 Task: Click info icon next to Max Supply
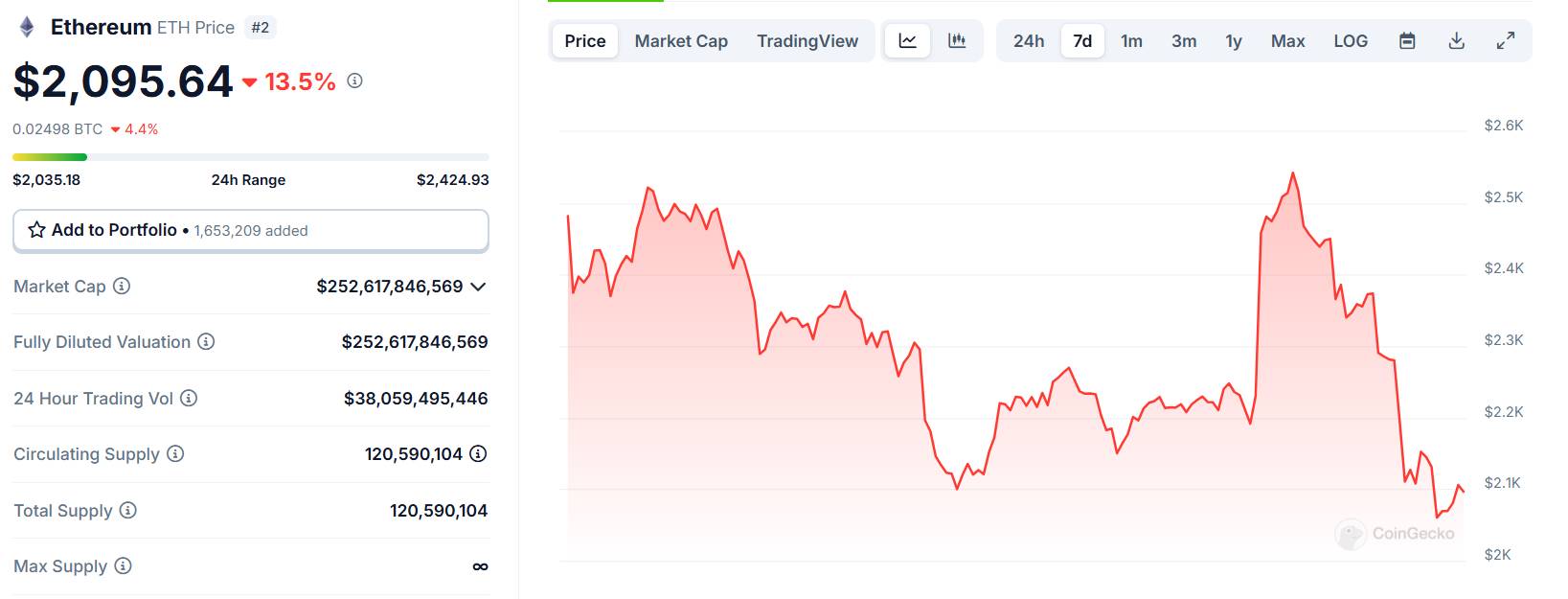123,565
